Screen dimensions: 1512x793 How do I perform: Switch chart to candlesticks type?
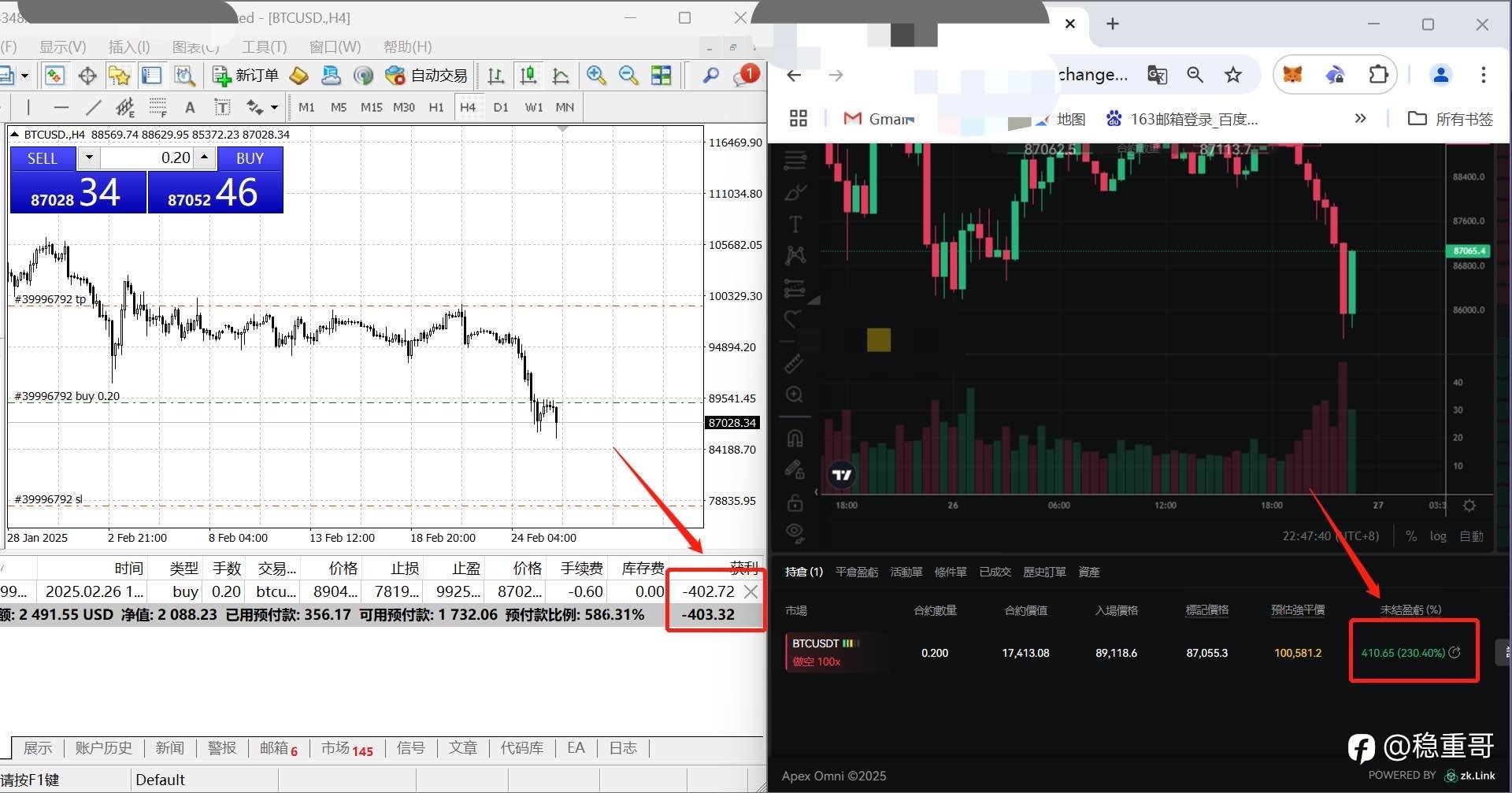pyautogui.click(x=528, y=76)
